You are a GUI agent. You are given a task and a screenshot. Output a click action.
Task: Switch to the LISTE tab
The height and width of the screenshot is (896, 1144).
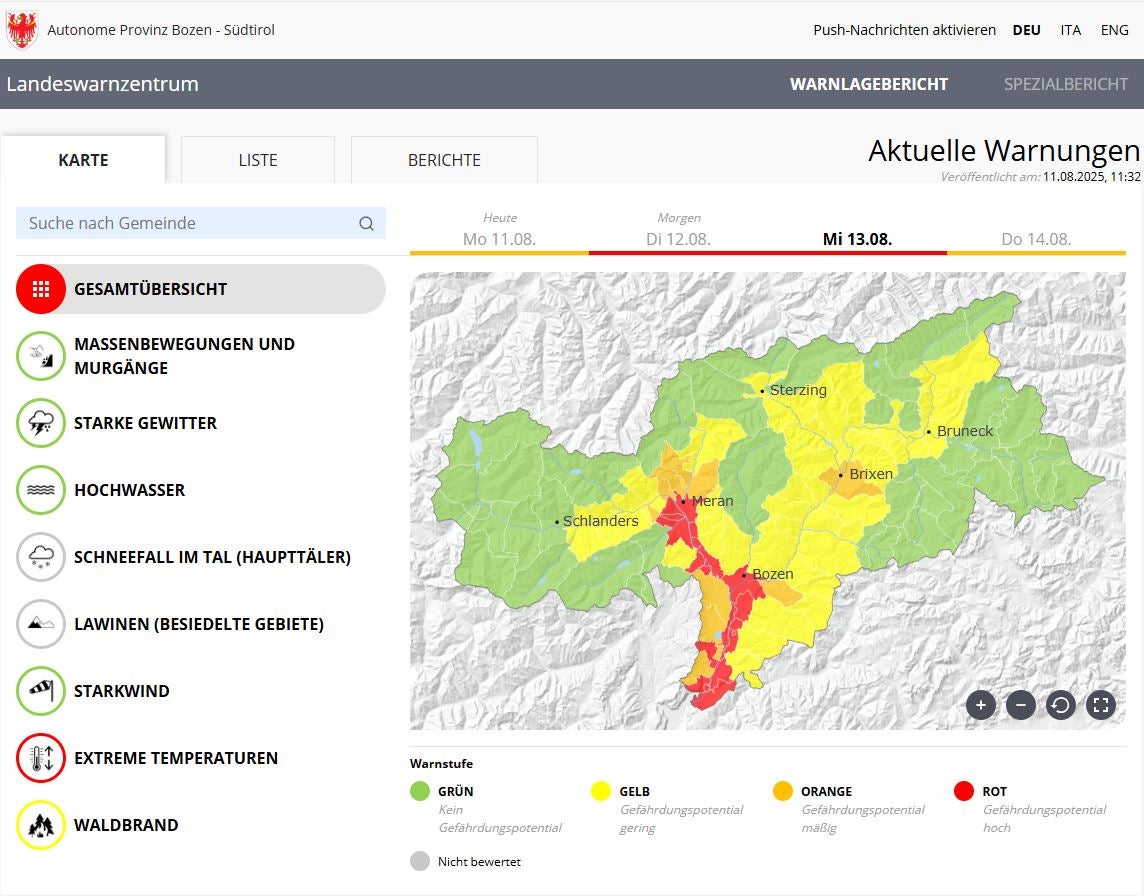click(x=257, y=160)
